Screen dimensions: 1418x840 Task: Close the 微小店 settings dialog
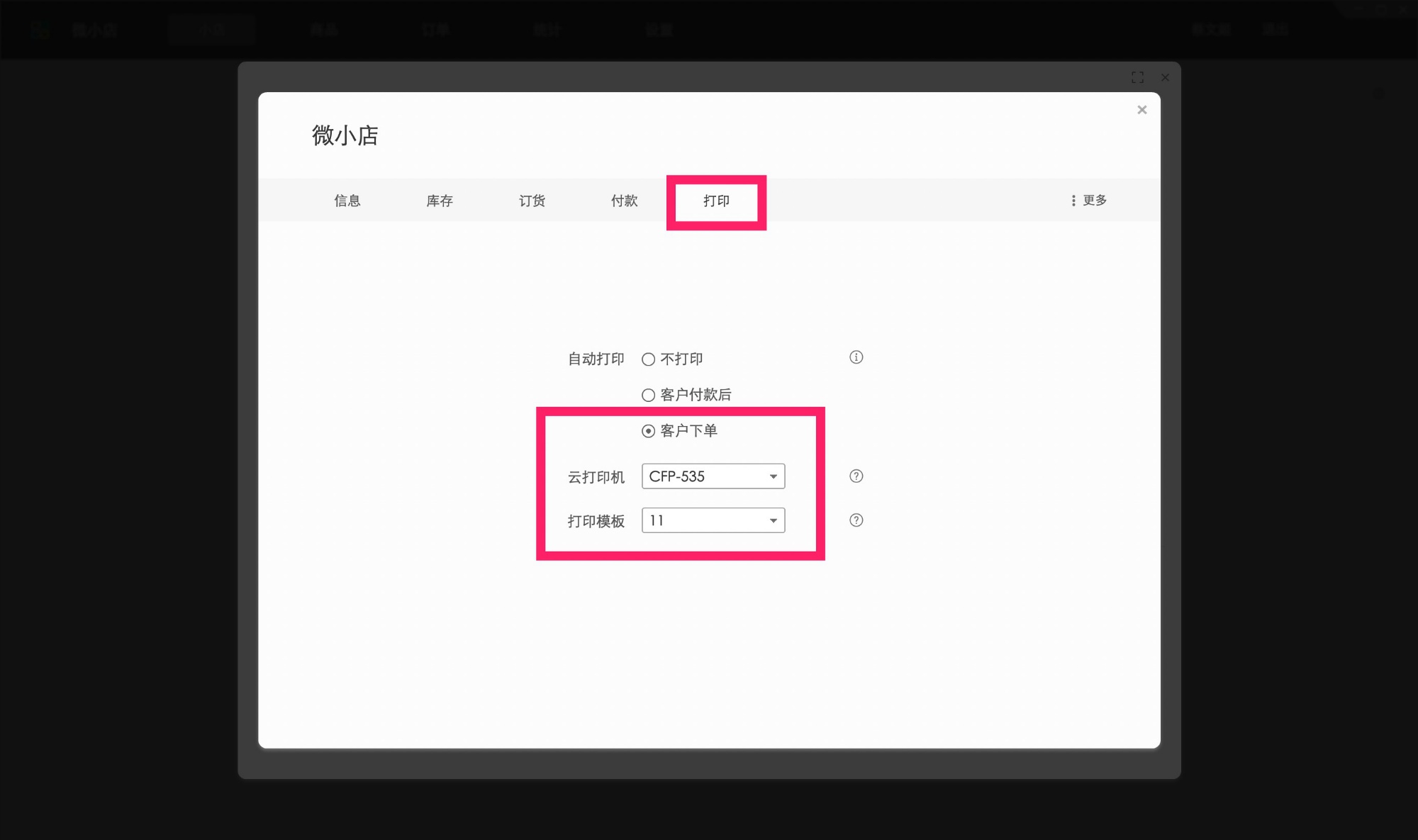1141,110
